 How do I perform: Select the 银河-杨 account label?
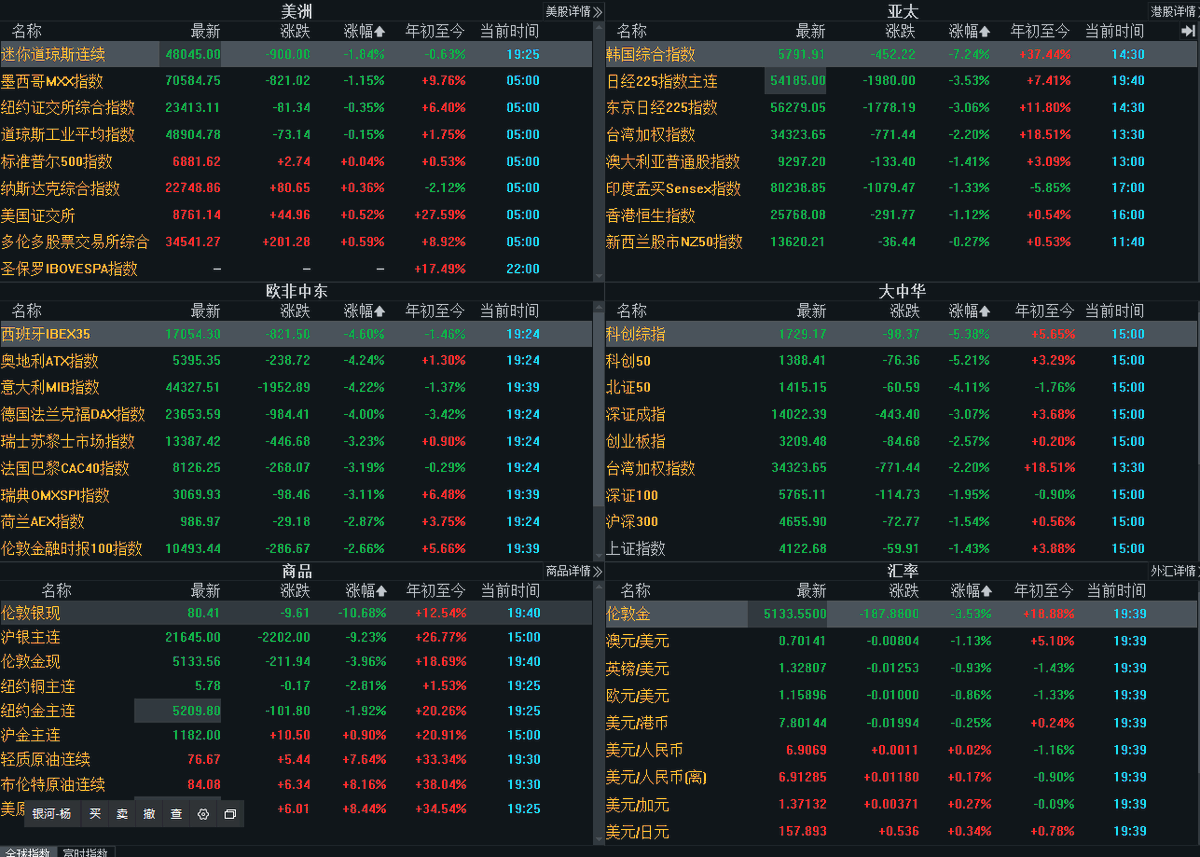51,814
